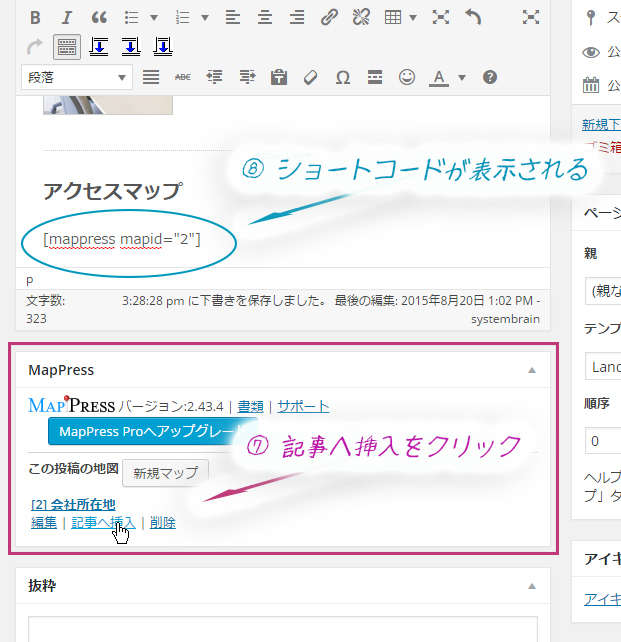Apply italic formatting
621x642 pixels.
click(x=66, y=17)
